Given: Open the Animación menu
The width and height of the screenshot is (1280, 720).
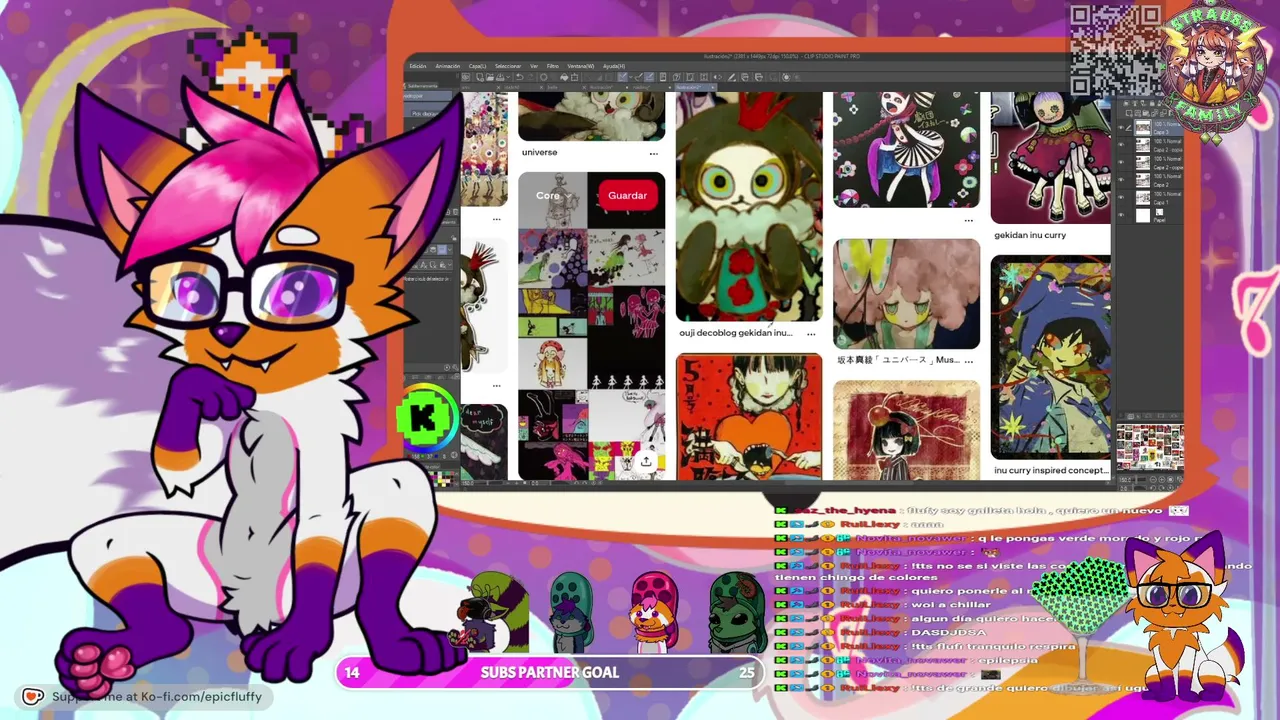Looking at the screenshot, I should [448, 66].
